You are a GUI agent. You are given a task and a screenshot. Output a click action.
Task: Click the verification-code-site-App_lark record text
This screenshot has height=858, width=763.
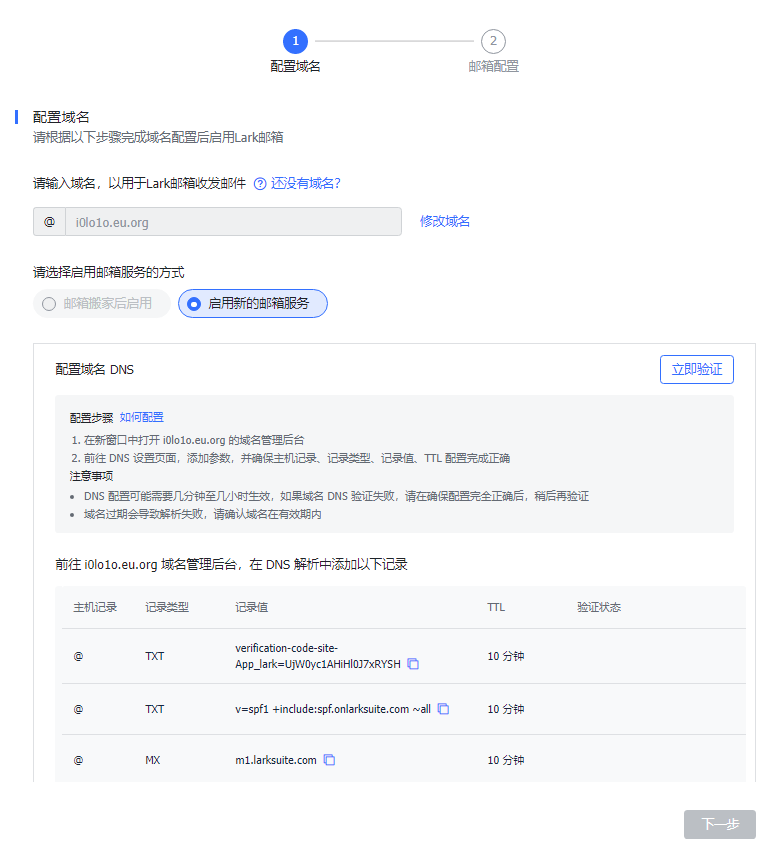[318, 656]
